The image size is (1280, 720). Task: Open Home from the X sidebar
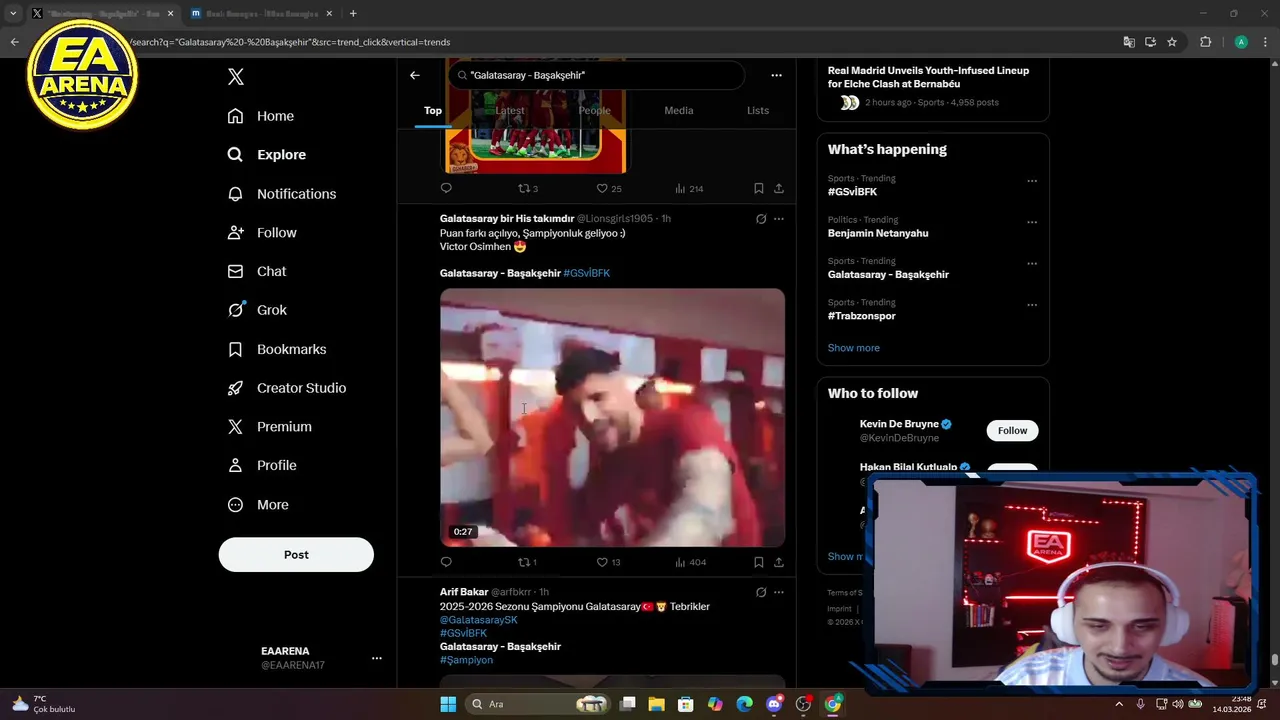coord(260,116)
